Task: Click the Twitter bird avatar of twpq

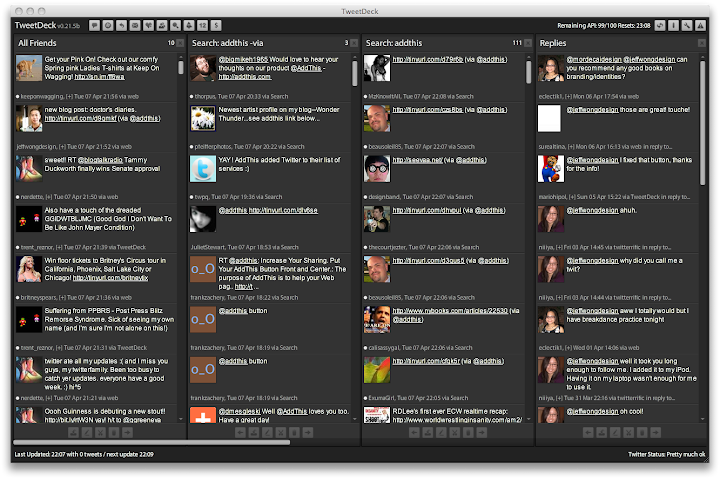Action: [203, 169]
